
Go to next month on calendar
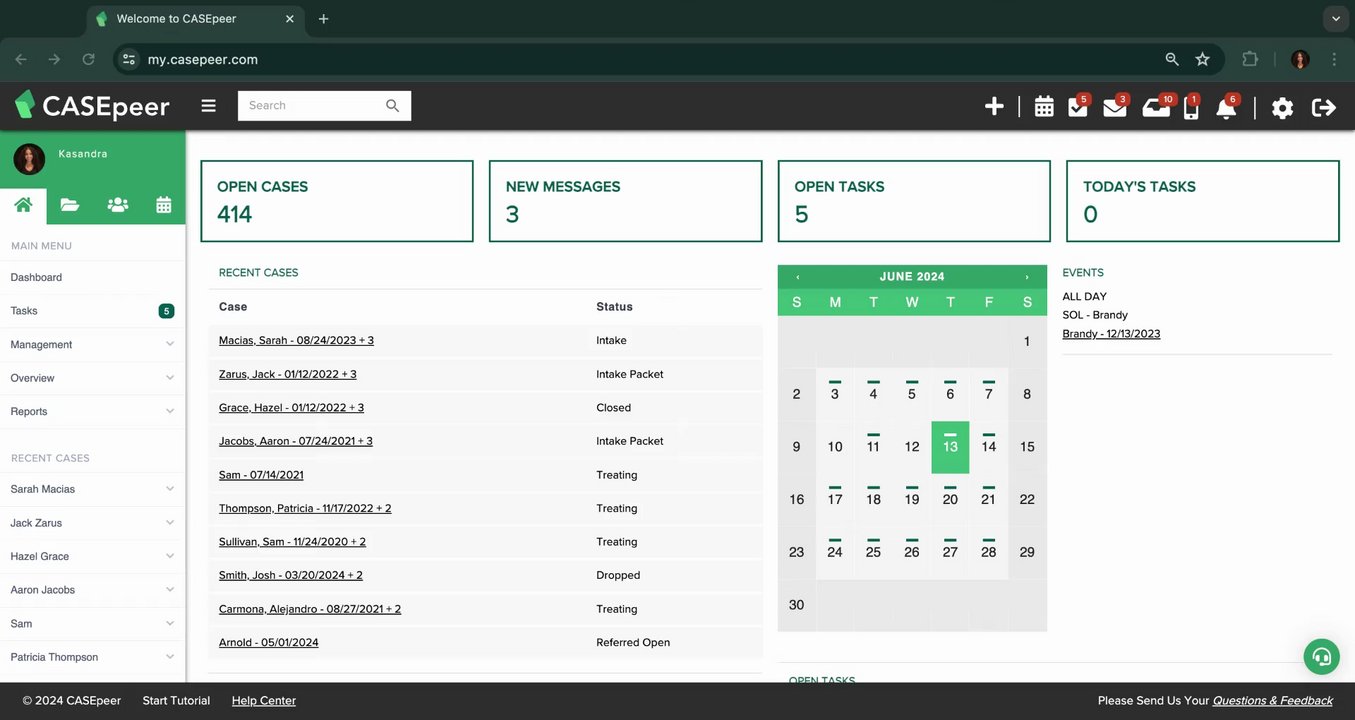tap(1026, 277)
